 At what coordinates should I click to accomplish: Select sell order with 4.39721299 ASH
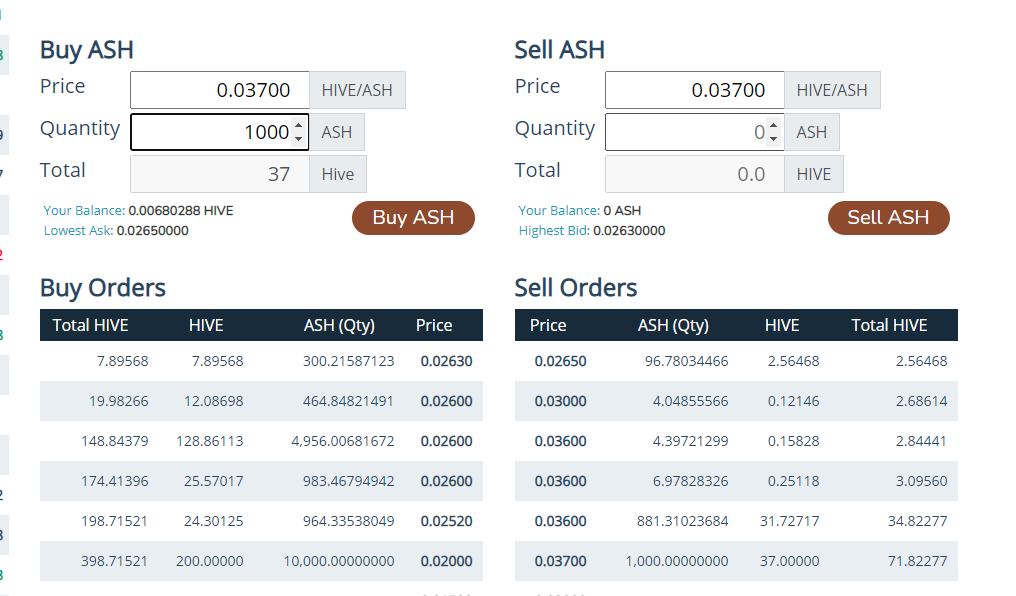(736, 441)
